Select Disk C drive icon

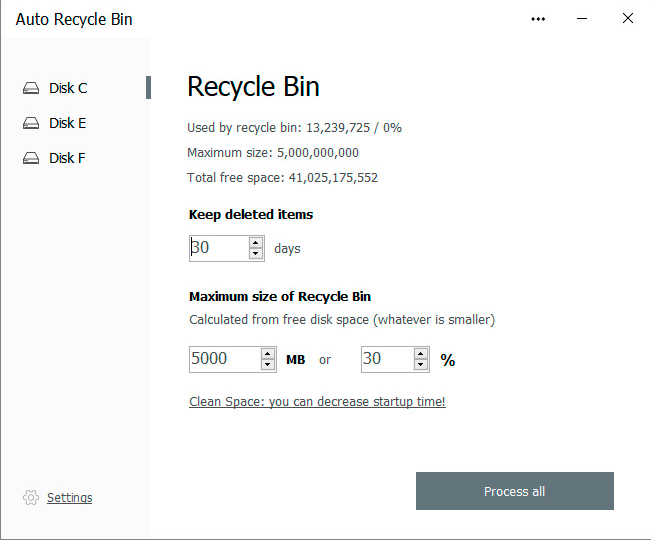click(31, 88)
